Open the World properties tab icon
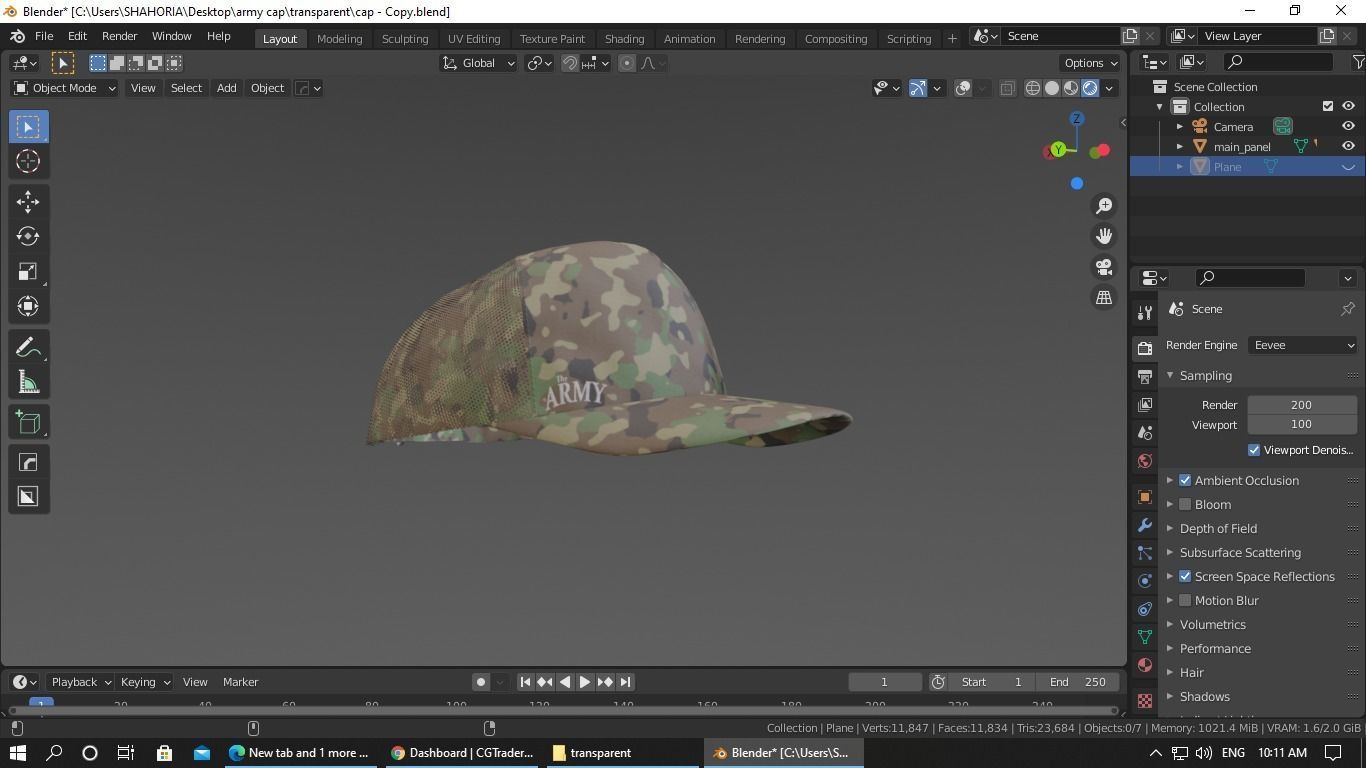Image resolution: width=1366 pixels, height=768 pixels. pos(1145,461)
